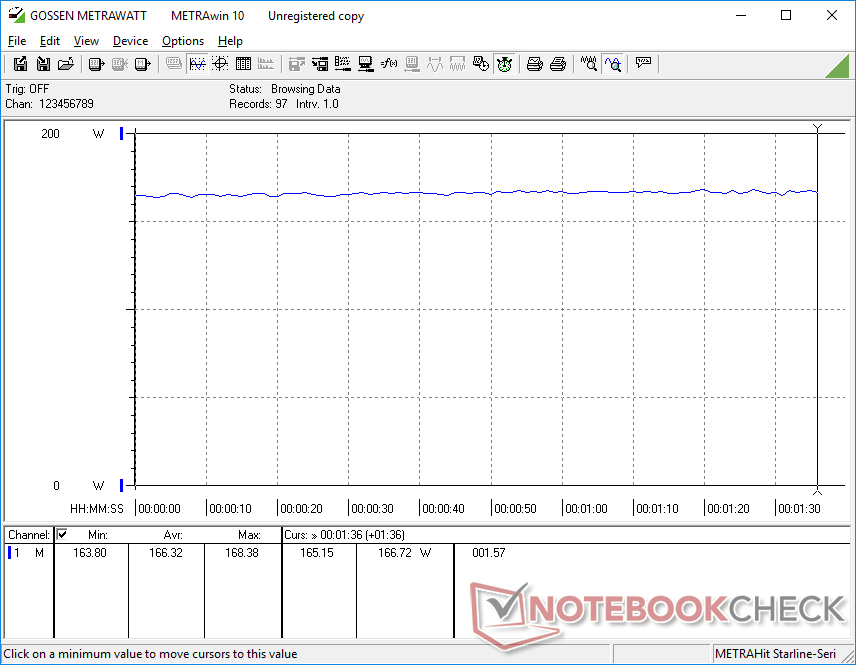Image resolution: width=856 pixels, height=665 pixels.
Task: Select the XY crosshair plot icon
Action: [220, 64]
